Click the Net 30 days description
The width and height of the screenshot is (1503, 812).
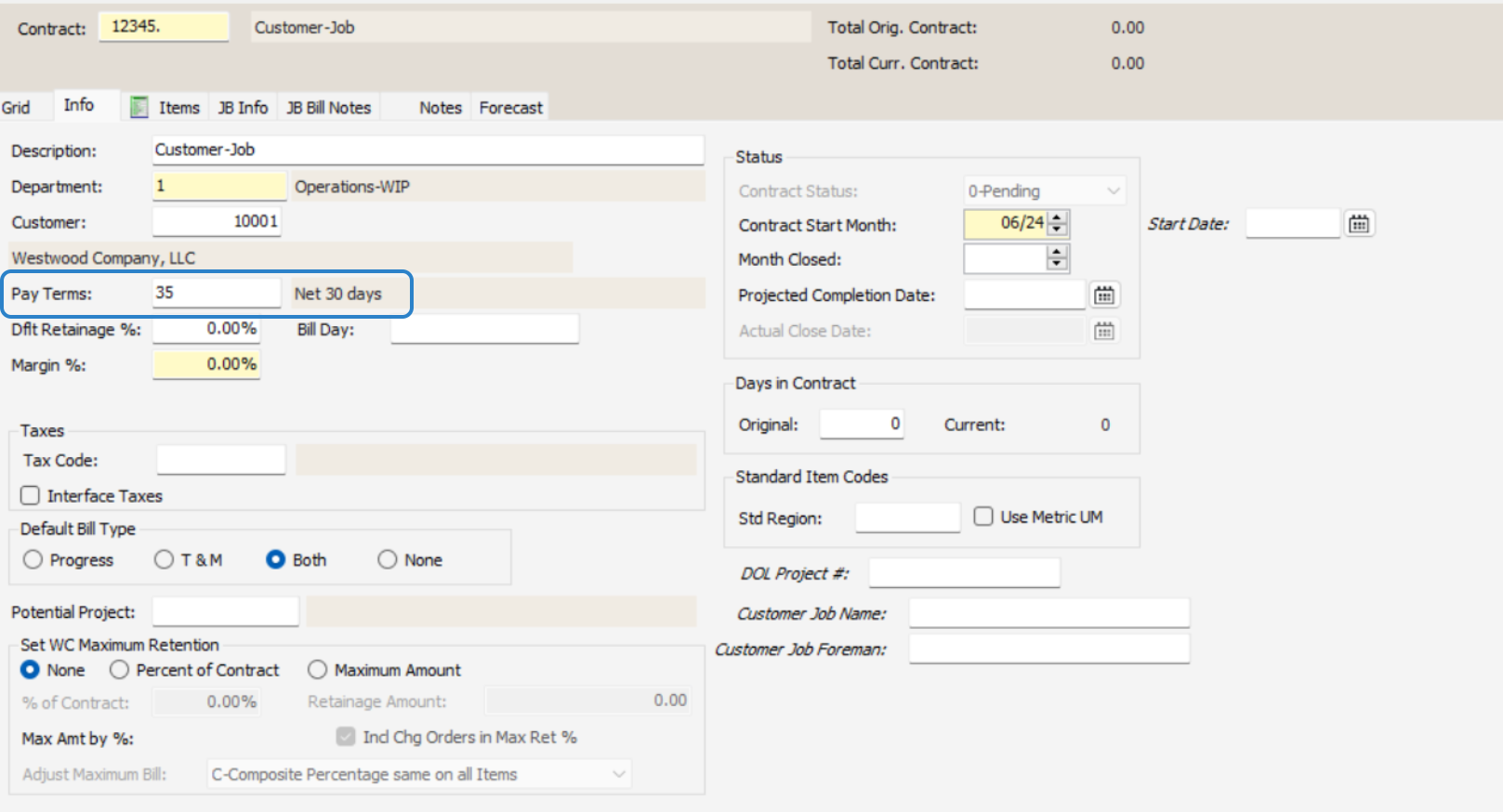click(x=337, y=294)
